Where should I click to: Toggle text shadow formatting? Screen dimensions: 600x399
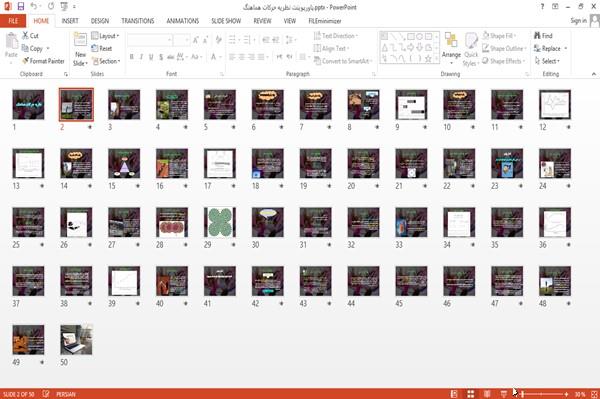pos(161,57)
